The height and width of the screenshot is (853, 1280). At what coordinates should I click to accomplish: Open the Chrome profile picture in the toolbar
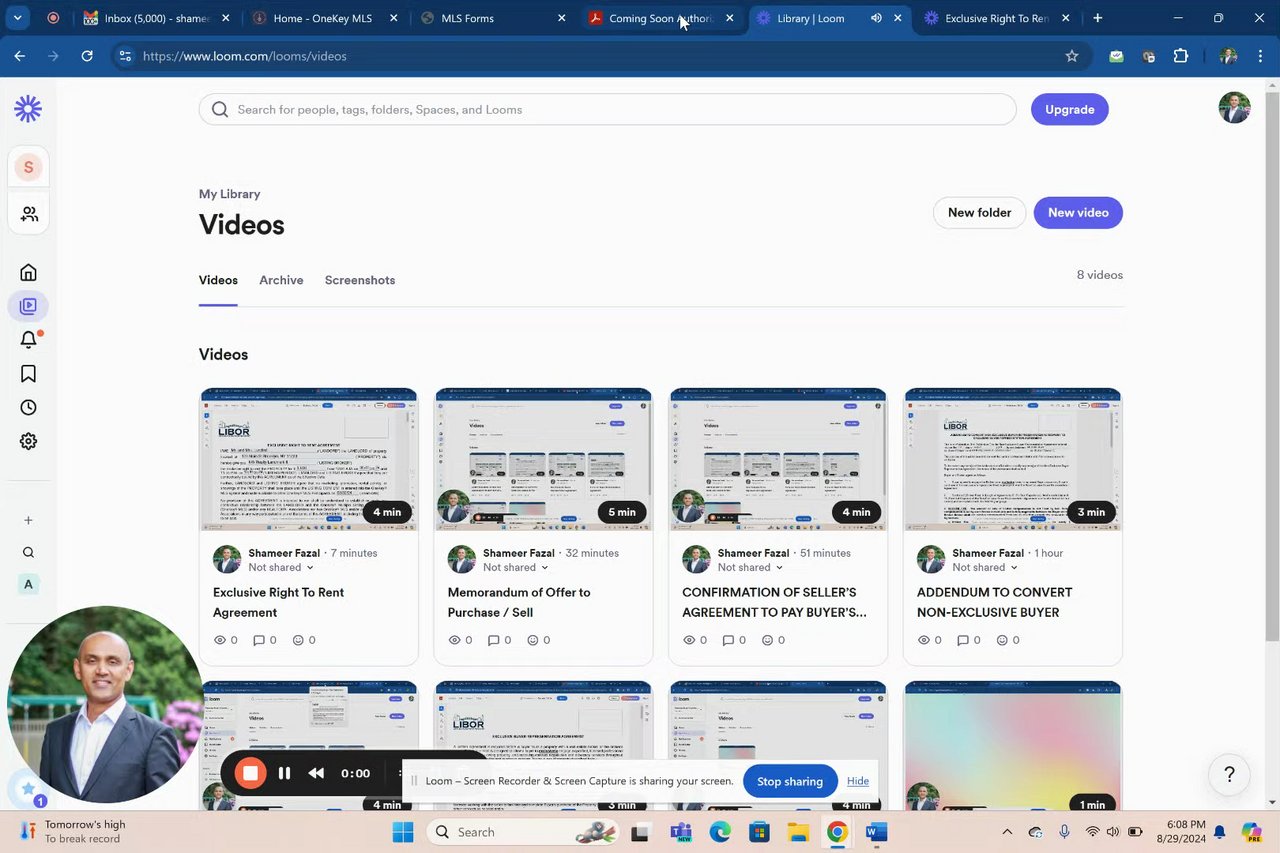[1228, 56]
